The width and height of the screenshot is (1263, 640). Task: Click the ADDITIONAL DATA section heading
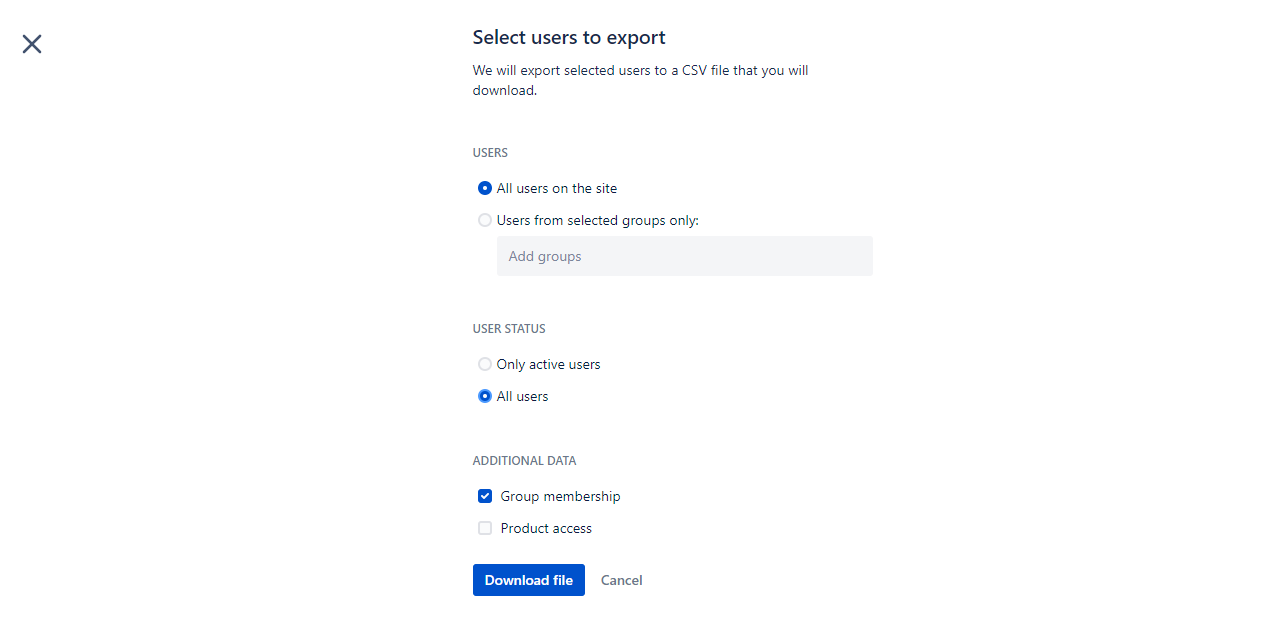[524, 461]
